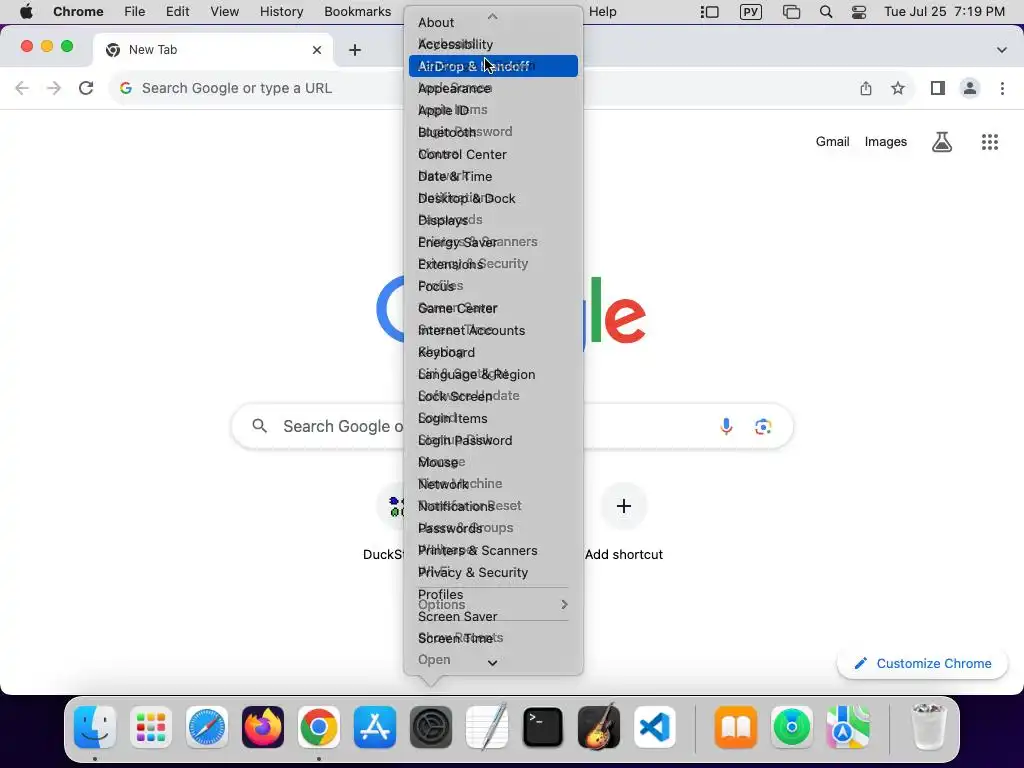Expand the Options submenu arrow
This screenshot has width=1024, height=768.
click(564, 605)
